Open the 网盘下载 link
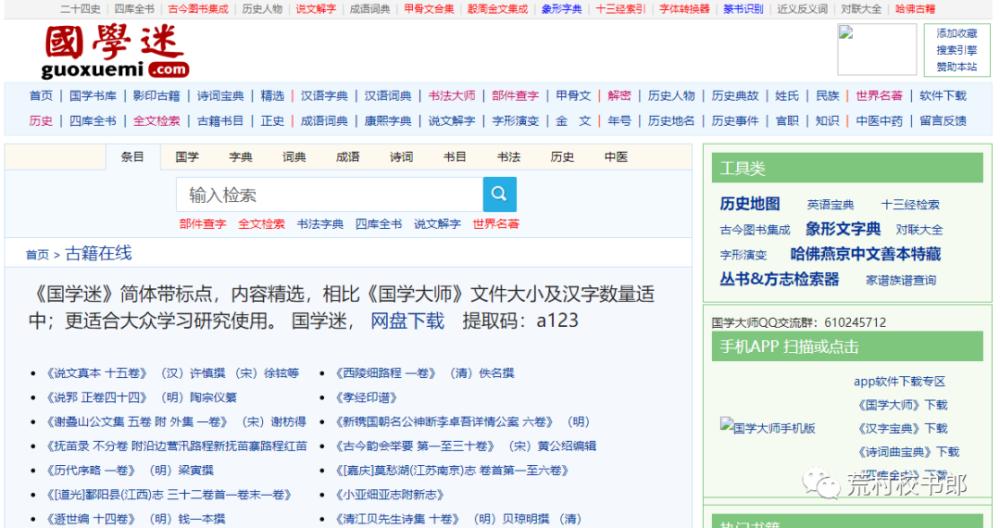The image size is (1000, 528). coord(408,321)
